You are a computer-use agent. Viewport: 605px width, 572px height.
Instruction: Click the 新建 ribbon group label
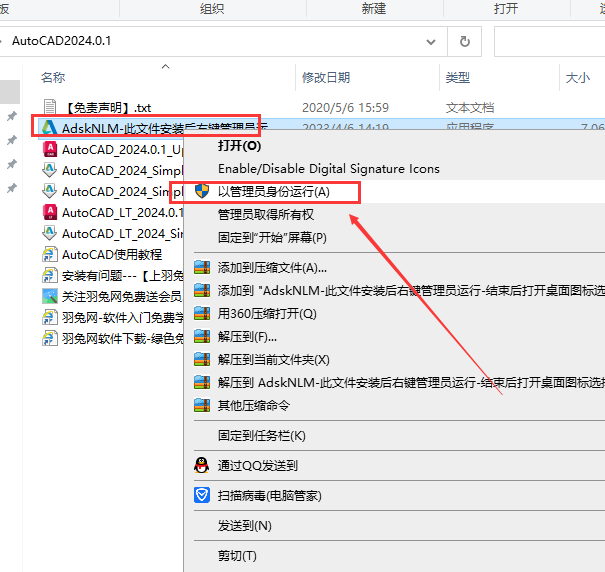pos(373,8)
